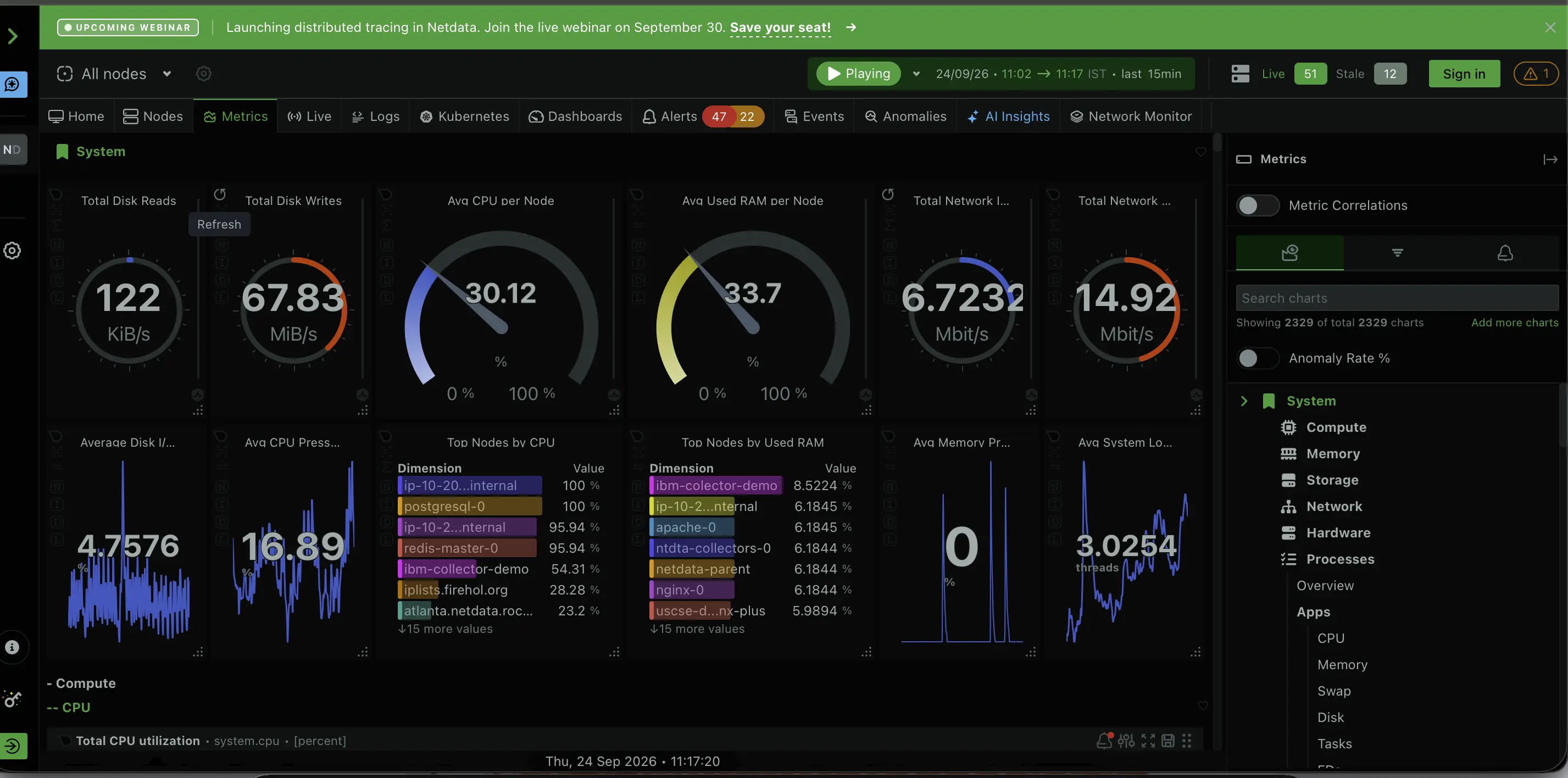Switch to the Nodes tab
Image resolution: width=1568 pixels, height=778 pixels.
(x=153, y=116)
